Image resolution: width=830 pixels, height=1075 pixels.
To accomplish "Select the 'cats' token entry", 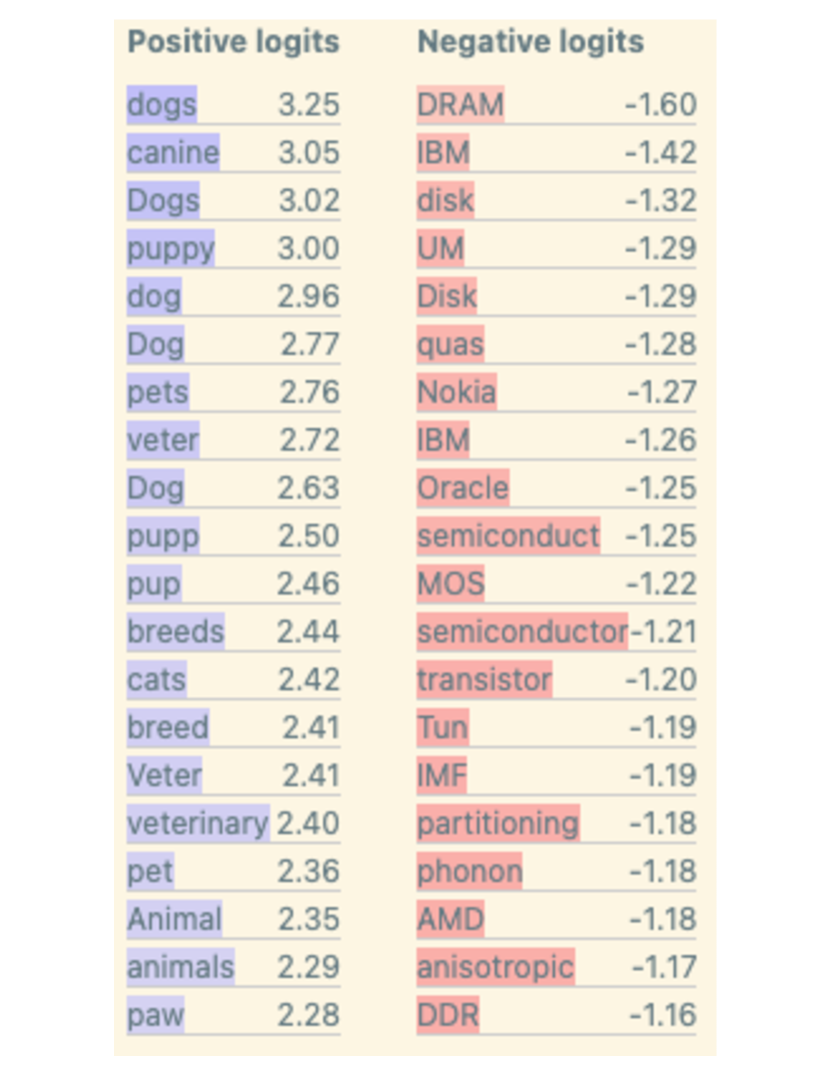I will tap(157, 680).
